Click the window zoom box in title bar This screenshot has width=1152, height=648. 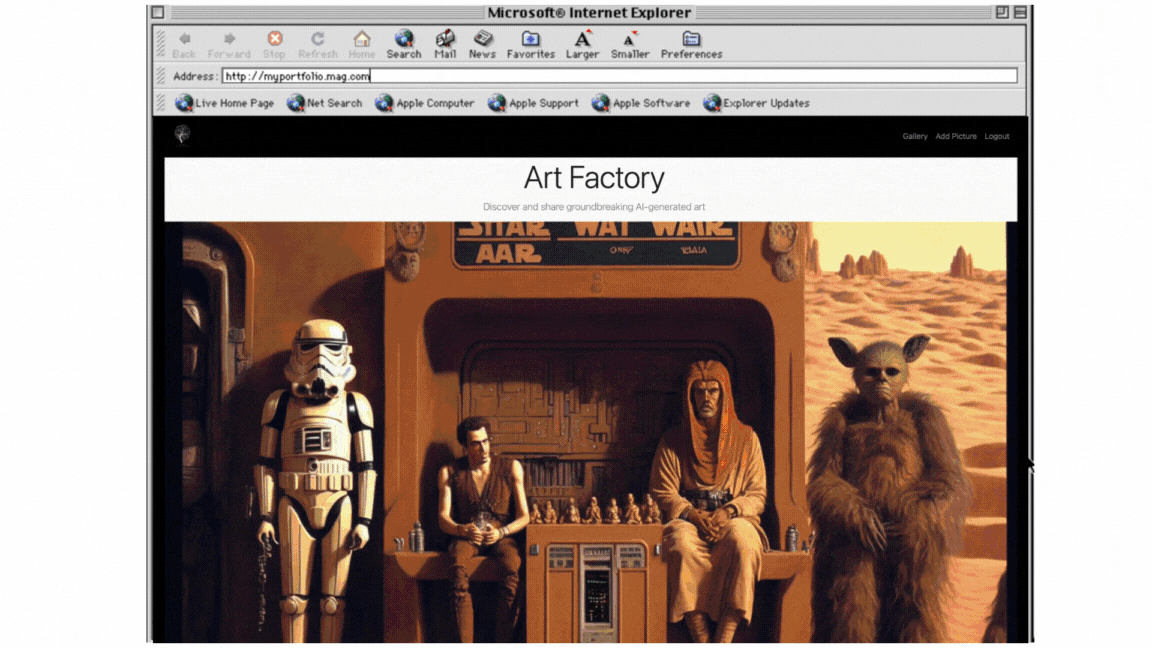click(x=1002, y=12)
